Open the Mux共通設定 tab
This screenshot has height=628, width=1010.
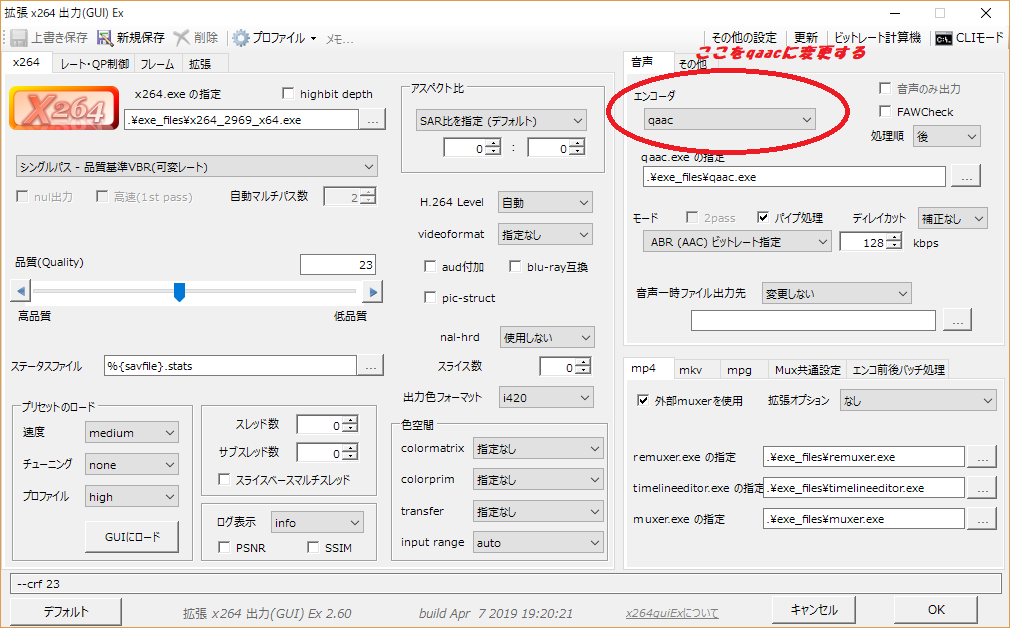pyautogui.click(x=808, y=370)
